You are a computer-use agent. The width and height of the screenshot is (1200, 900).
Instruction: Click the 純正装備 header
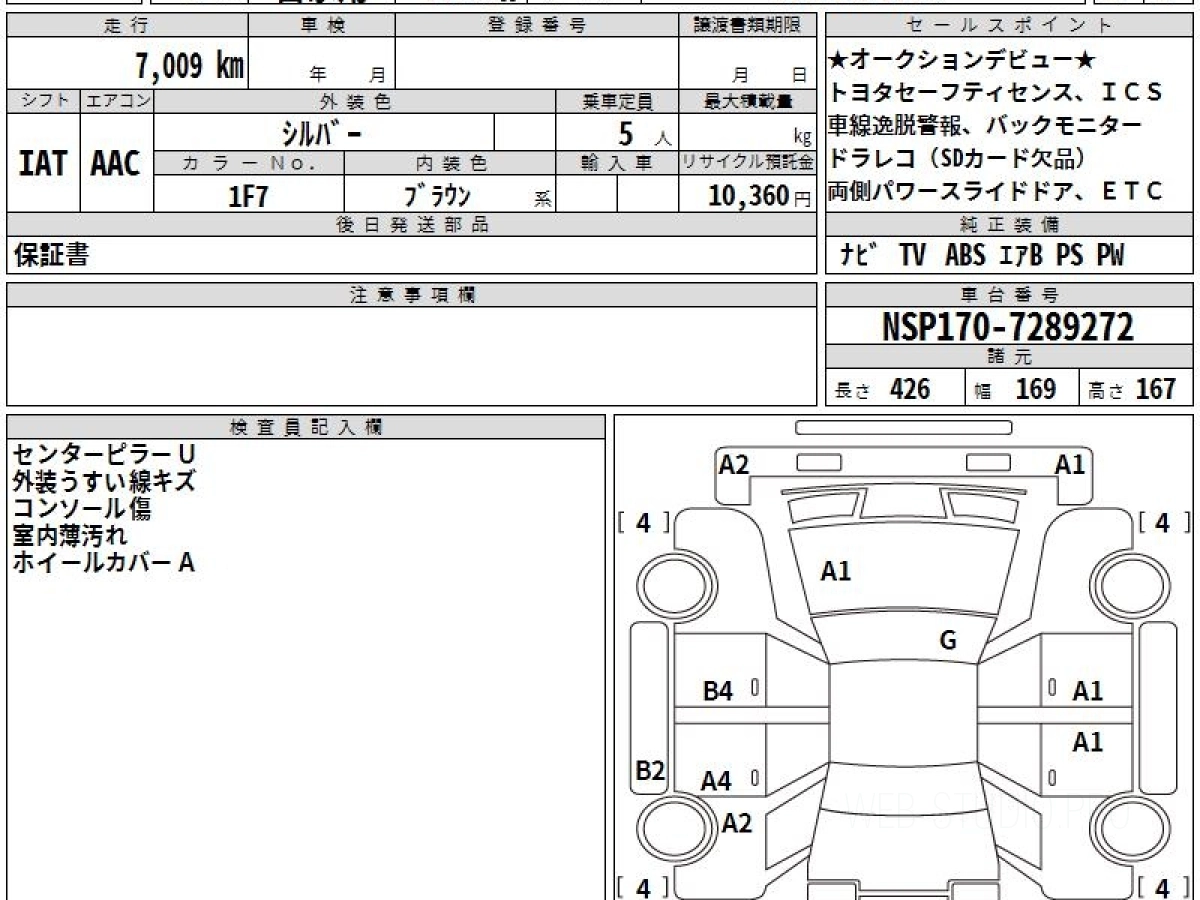coord(1010,225)
